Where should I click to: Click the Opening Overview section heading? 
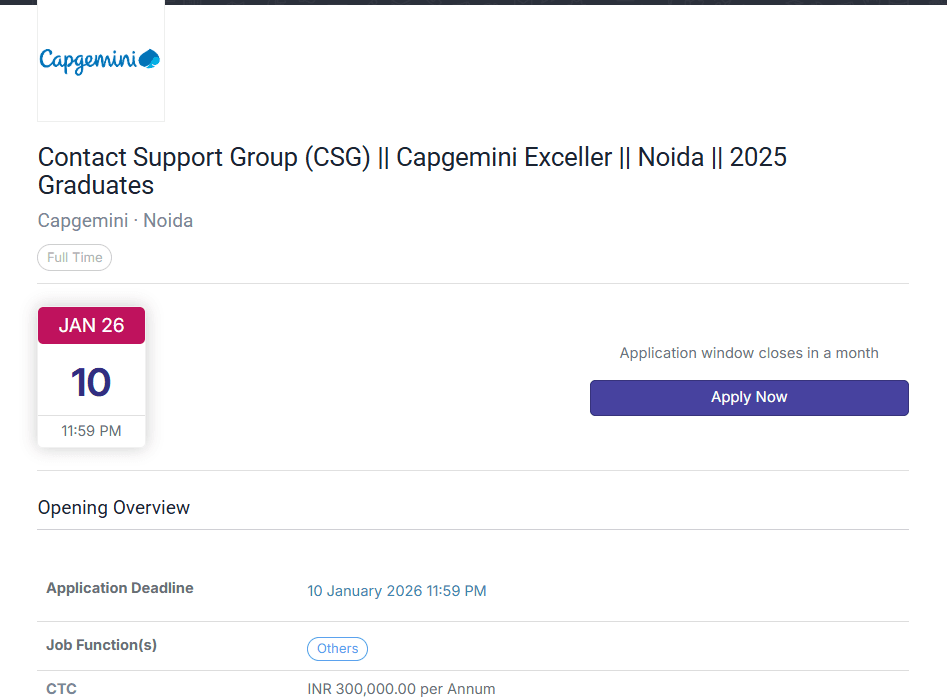113,507
